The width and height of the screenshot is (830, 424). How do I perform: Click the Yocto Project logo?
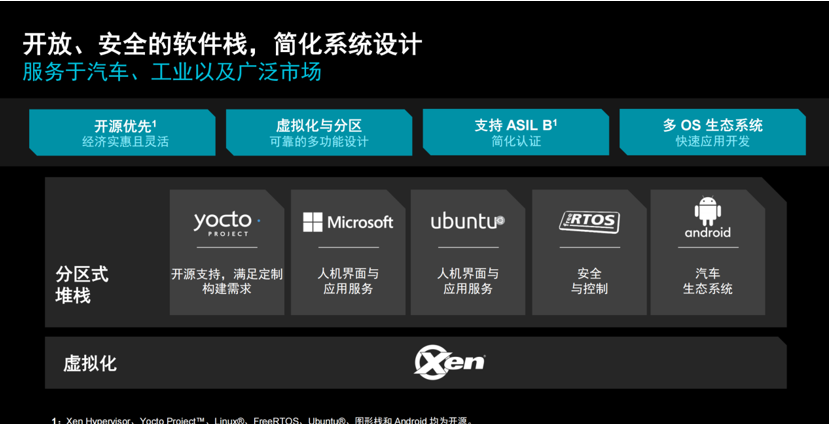(226, 222)
